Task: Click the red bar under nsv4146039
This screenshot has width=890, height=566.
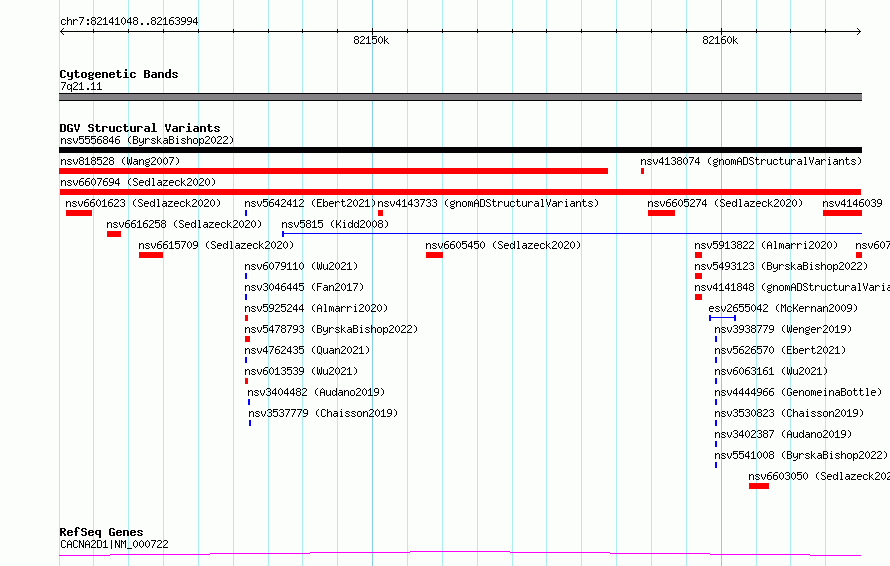Action: coord(842,213)
